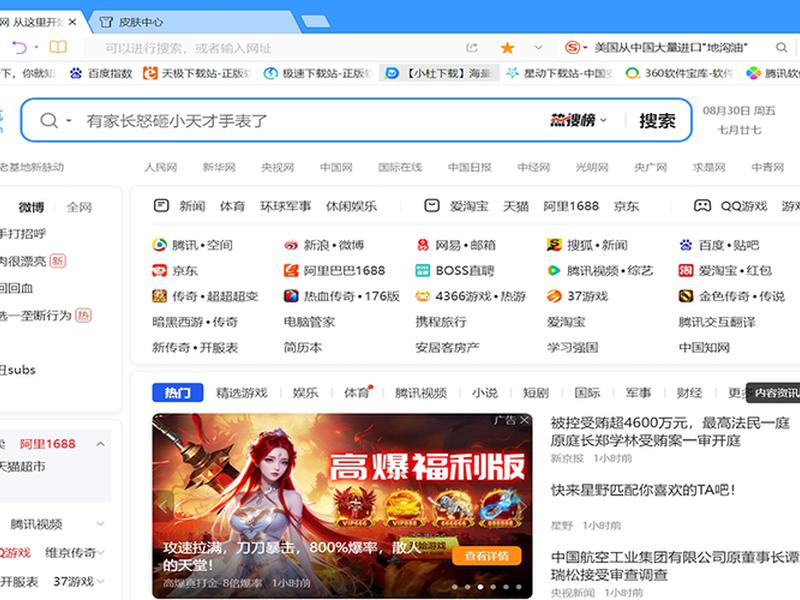This screenshot has height=600, width=800.
Task: Open the 小杜下载 bookmark
Action: pos(439,73)
